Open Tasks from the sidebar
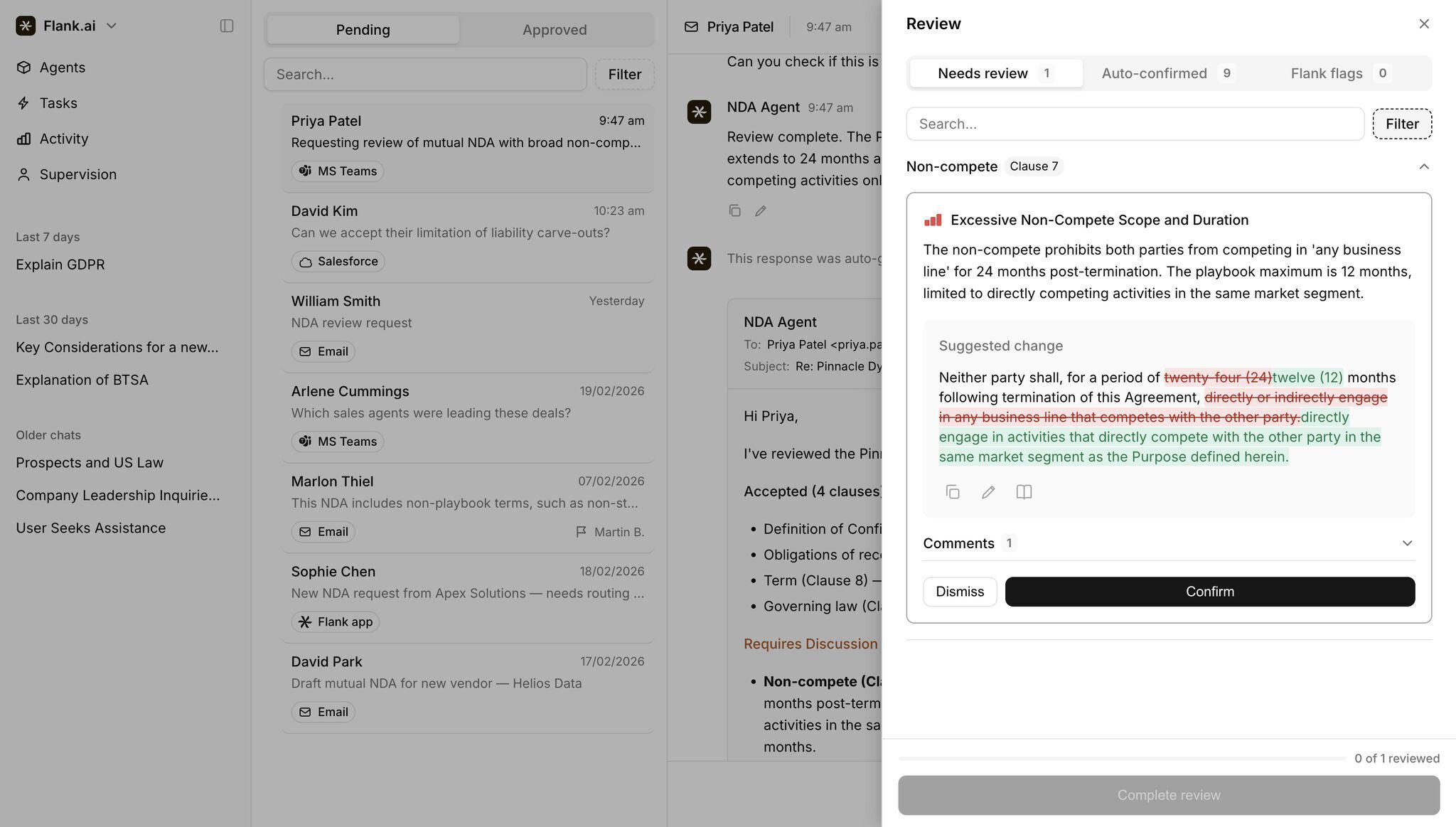 (58, 103)
